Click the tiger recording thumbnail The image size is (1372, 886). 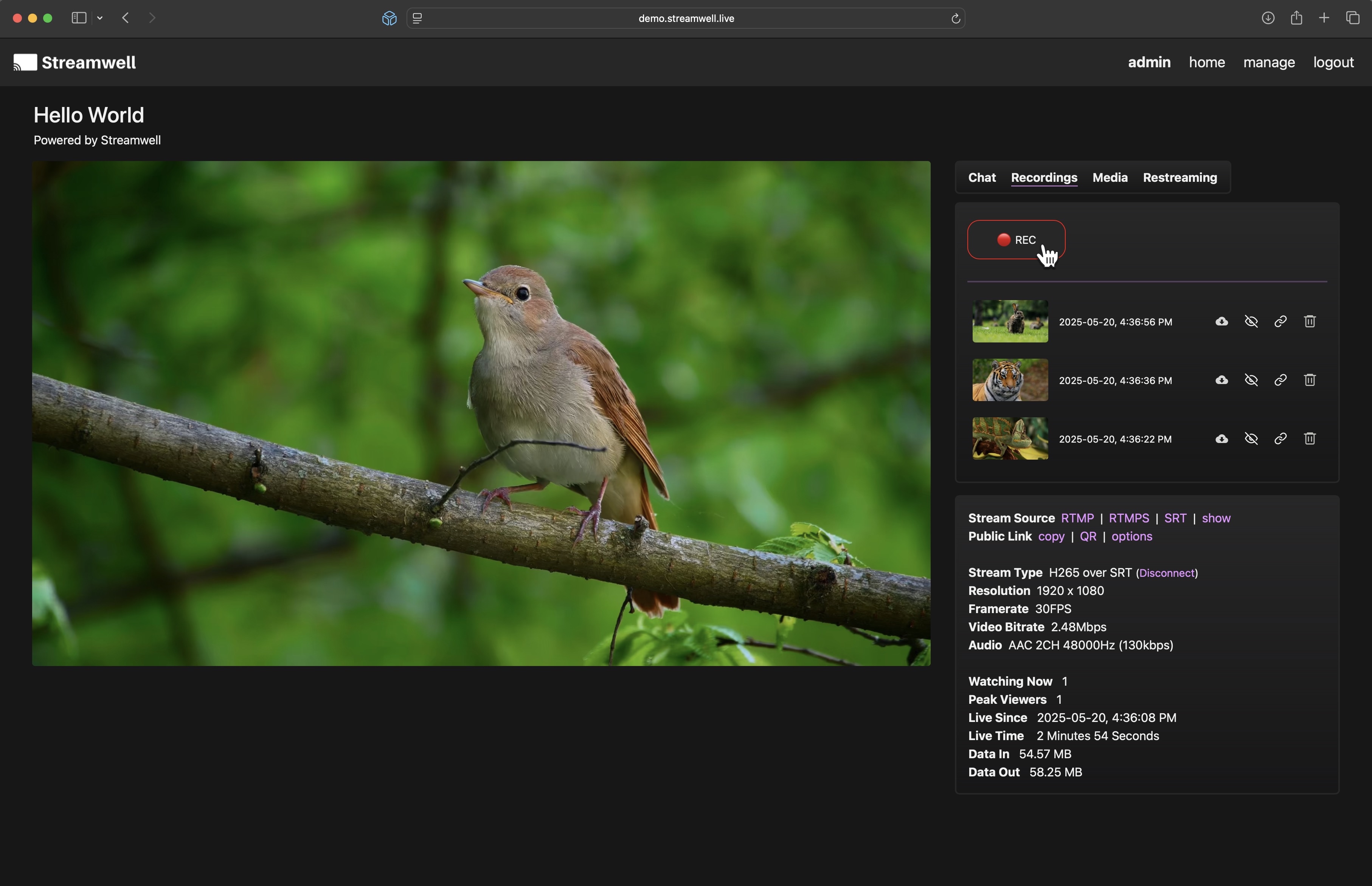click(1009, 380)
